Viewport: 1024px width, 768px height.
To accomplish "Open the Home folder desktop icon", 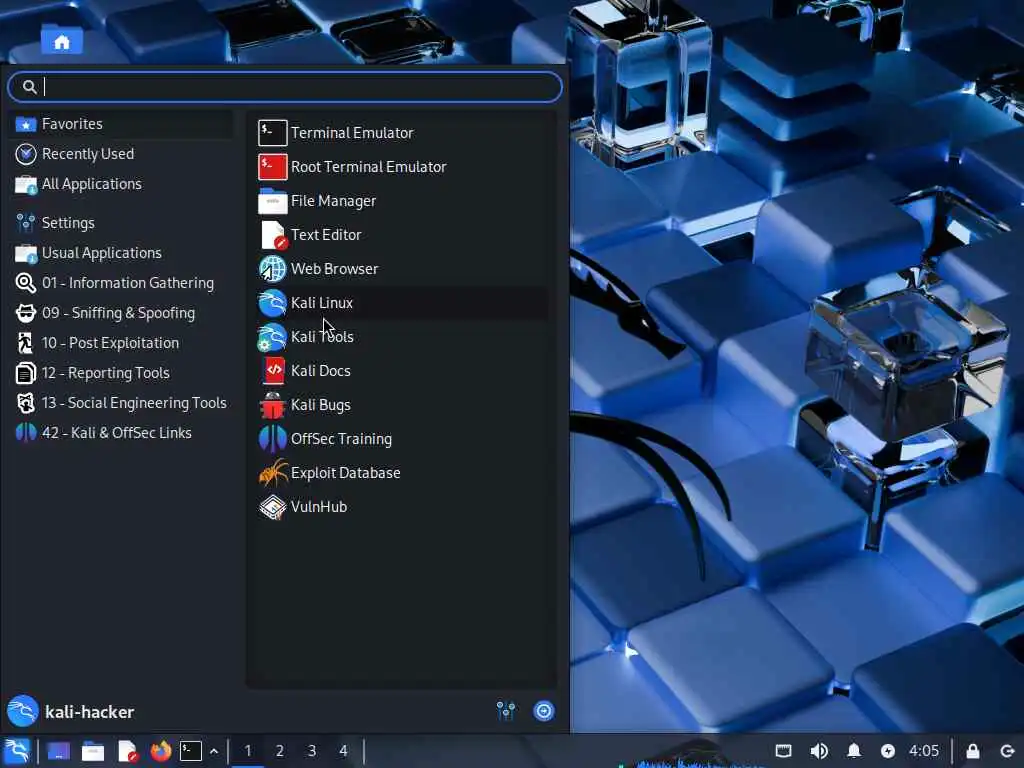I will (61, 40).
